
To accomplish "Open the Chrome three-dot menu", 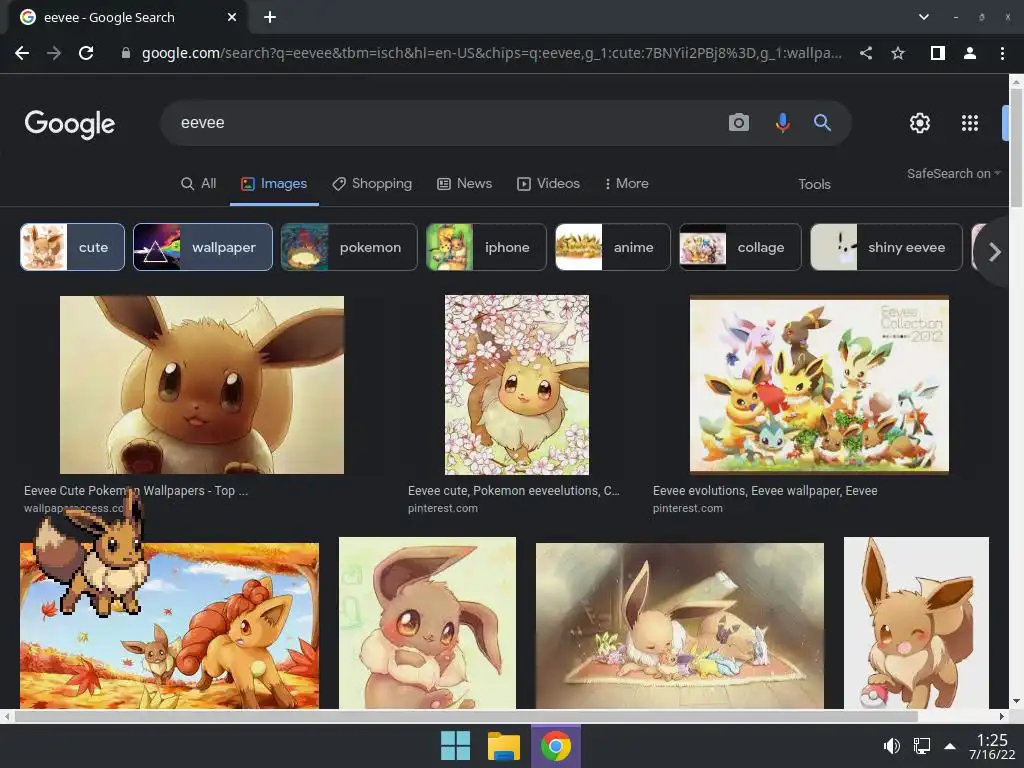I will (x=1002, y=53).
